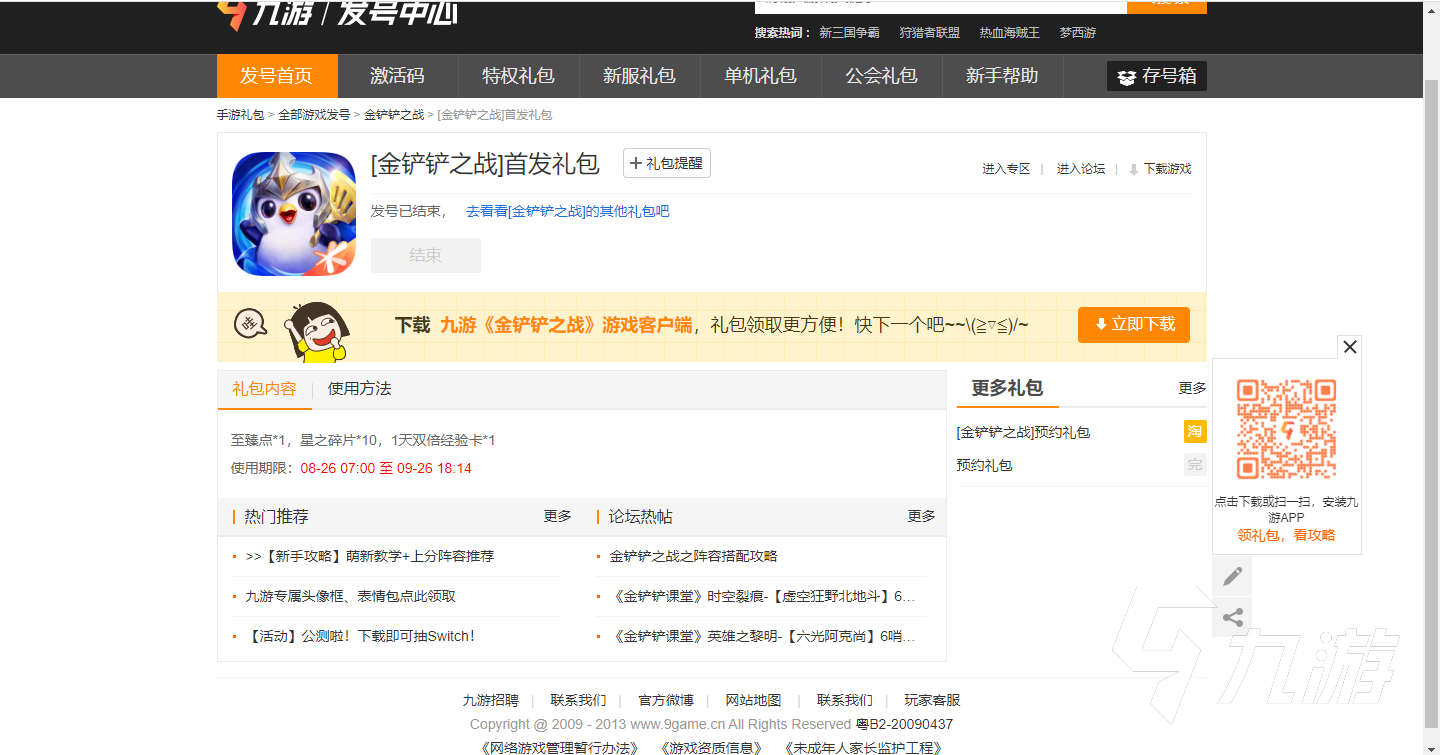The image size is (1440, 755).
Task: Click the orange search button
Action: (x=1167, y=6)
